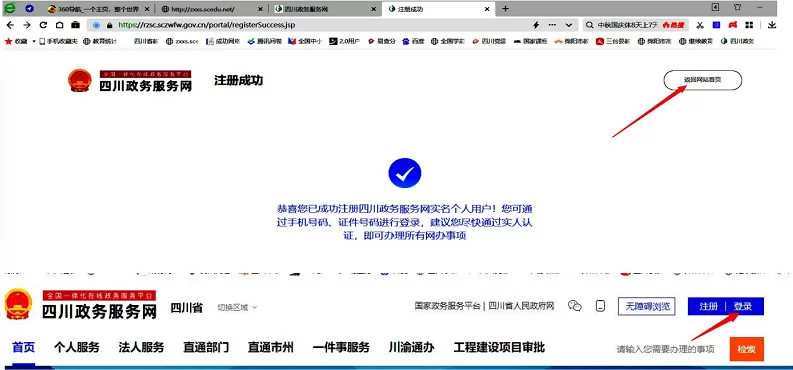Click the 返回网站首页 button

[702, 80]
